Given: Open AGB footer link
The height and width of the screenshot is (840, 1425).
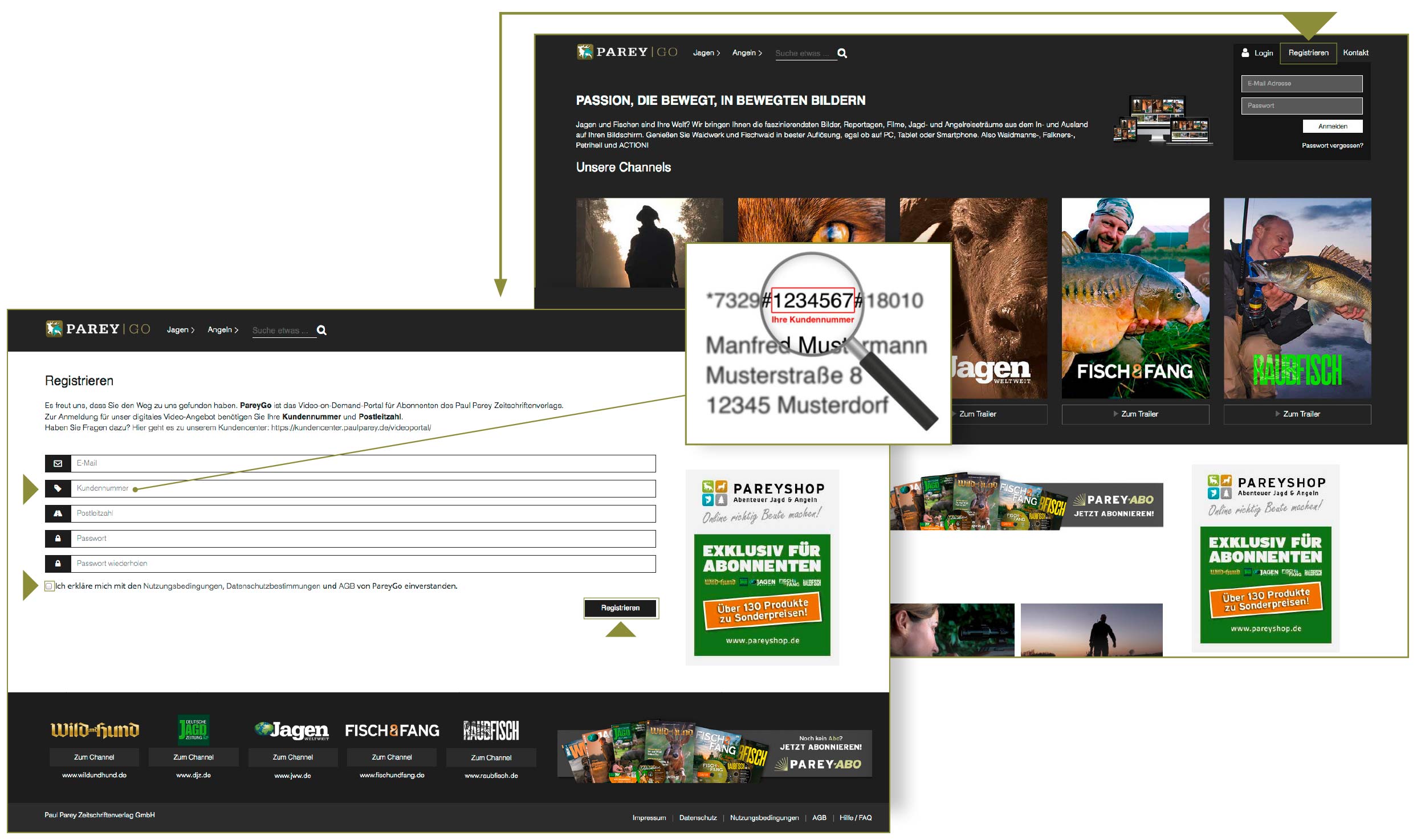Looking at the screenshot, I should (x=819, y=818).
